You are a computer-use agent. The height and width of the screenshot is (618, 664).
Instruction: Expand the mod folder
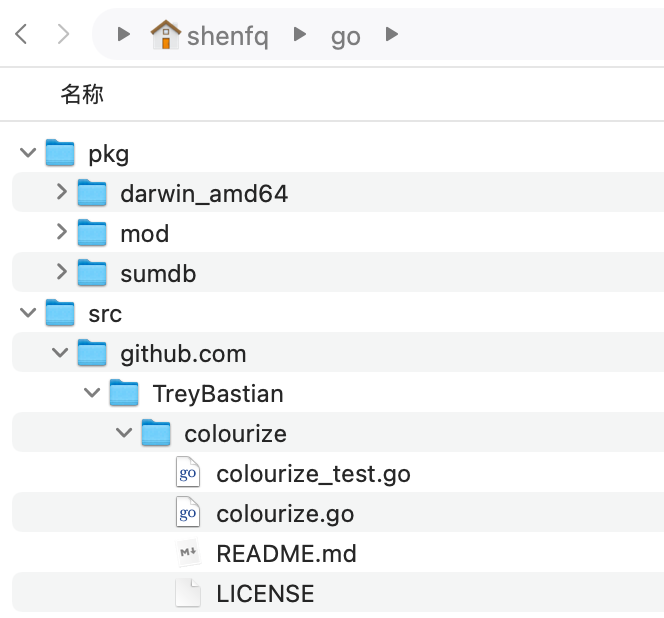61,233
